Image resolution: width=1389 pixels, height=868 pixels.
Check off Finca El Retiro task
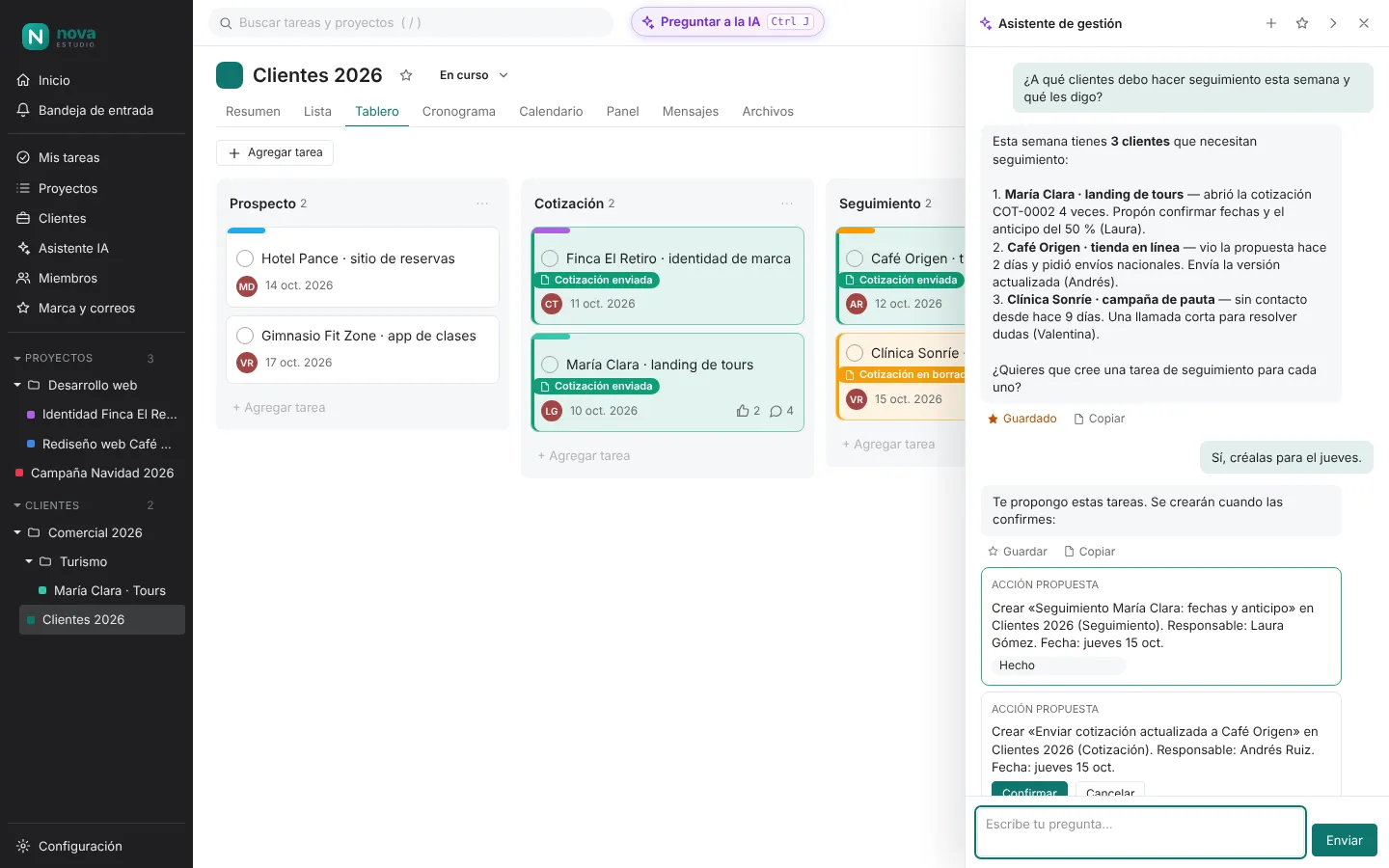point(550,258)
